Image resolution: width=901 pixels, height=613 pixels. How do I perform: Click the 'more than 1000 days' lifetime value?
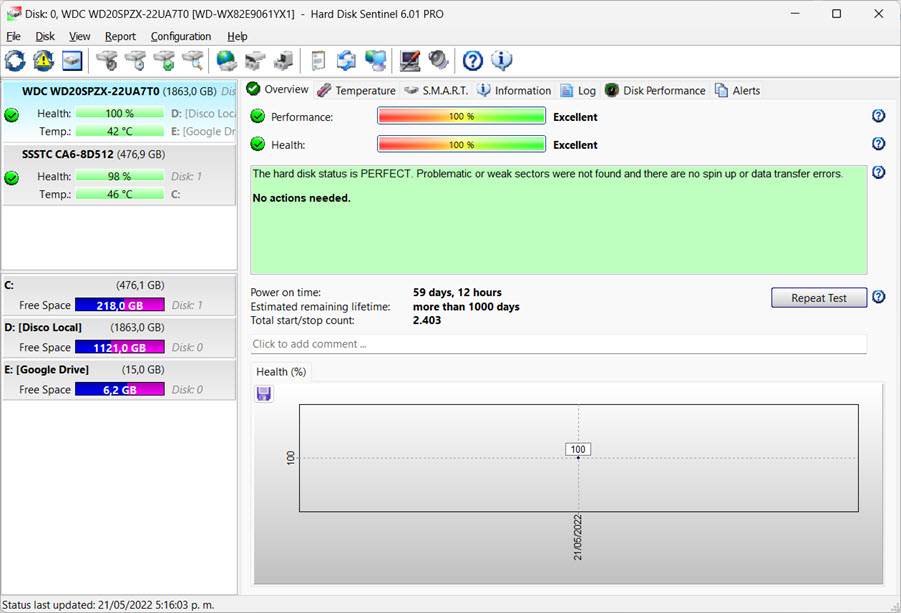466,307
